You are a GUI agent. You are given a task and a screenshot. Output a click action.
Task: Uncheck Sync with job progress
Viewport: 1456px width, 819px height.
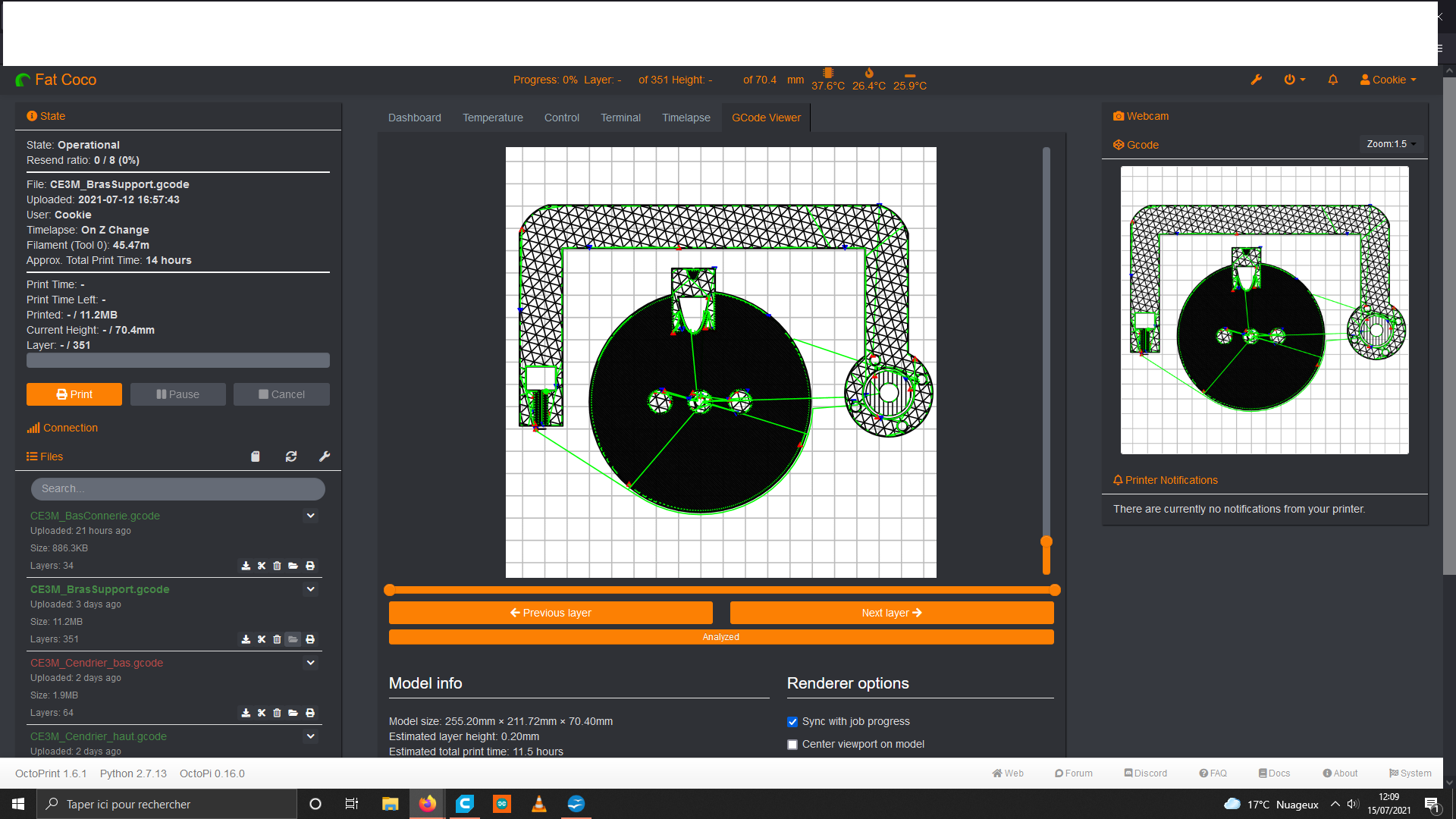click(792, 722)
